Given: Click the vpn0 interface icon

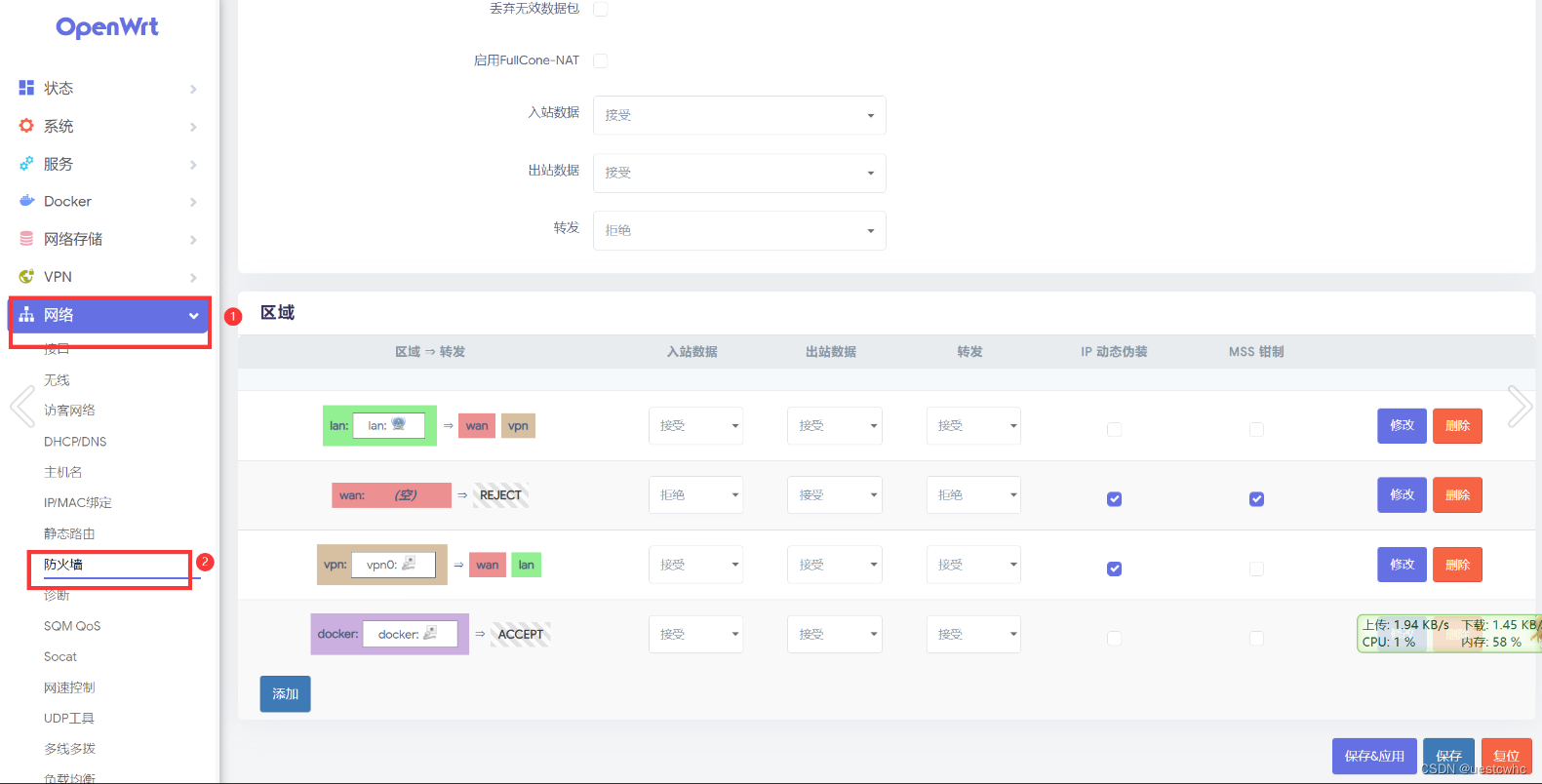Looking at the screenshot, I should pyautogui.click(x=409, y=564).
